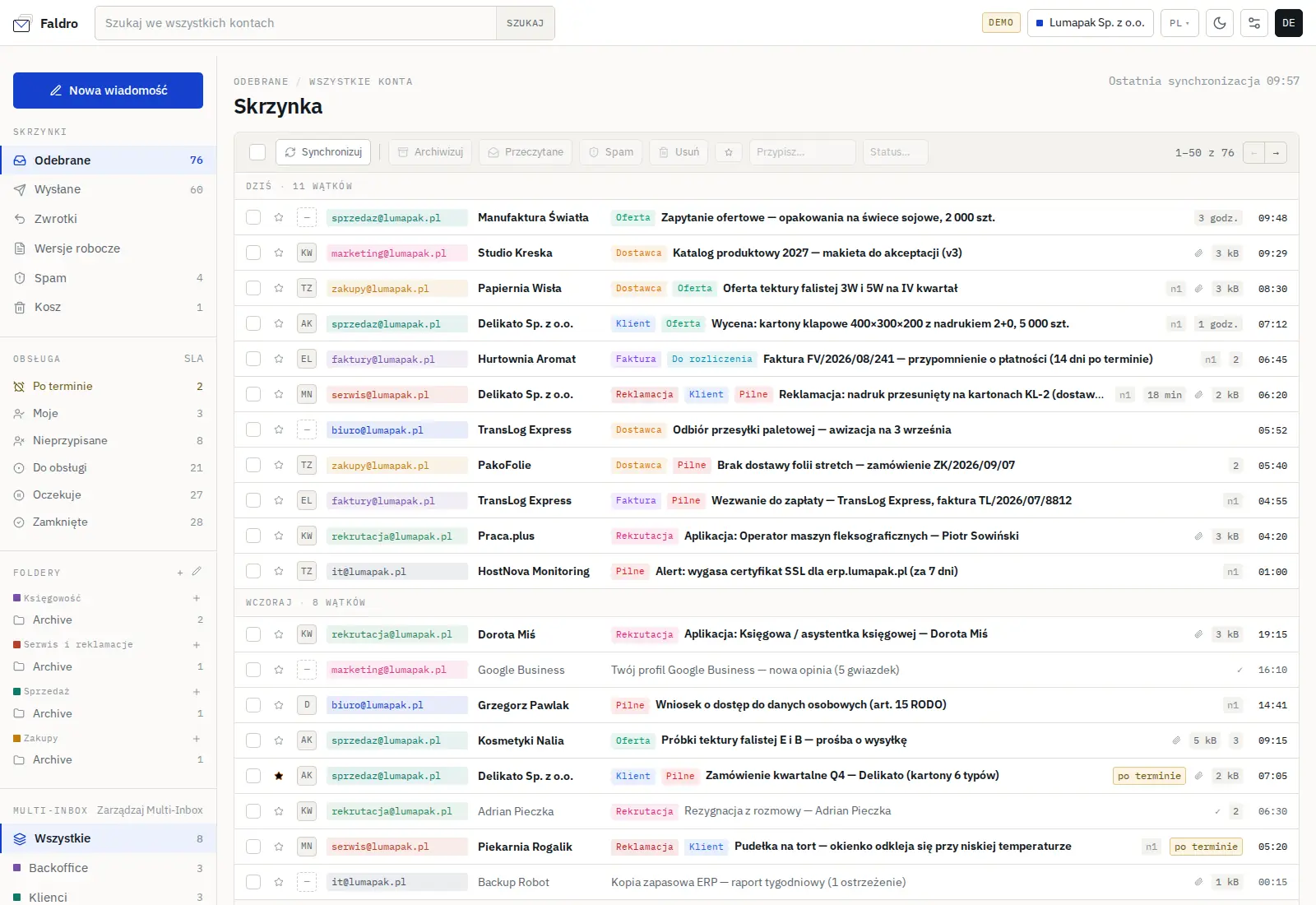Open the Delikato Reklamacja nadruk przesunięty message

click(767, 395)
